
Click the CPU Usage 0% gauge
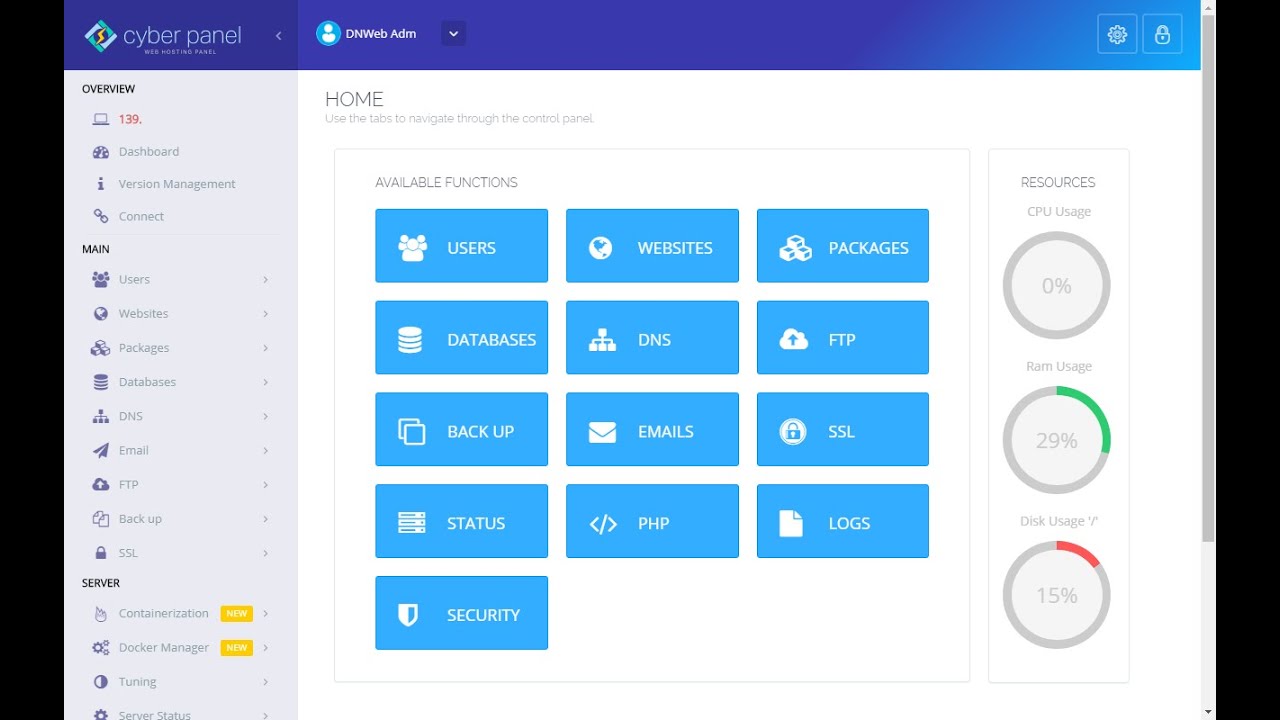1056,286
